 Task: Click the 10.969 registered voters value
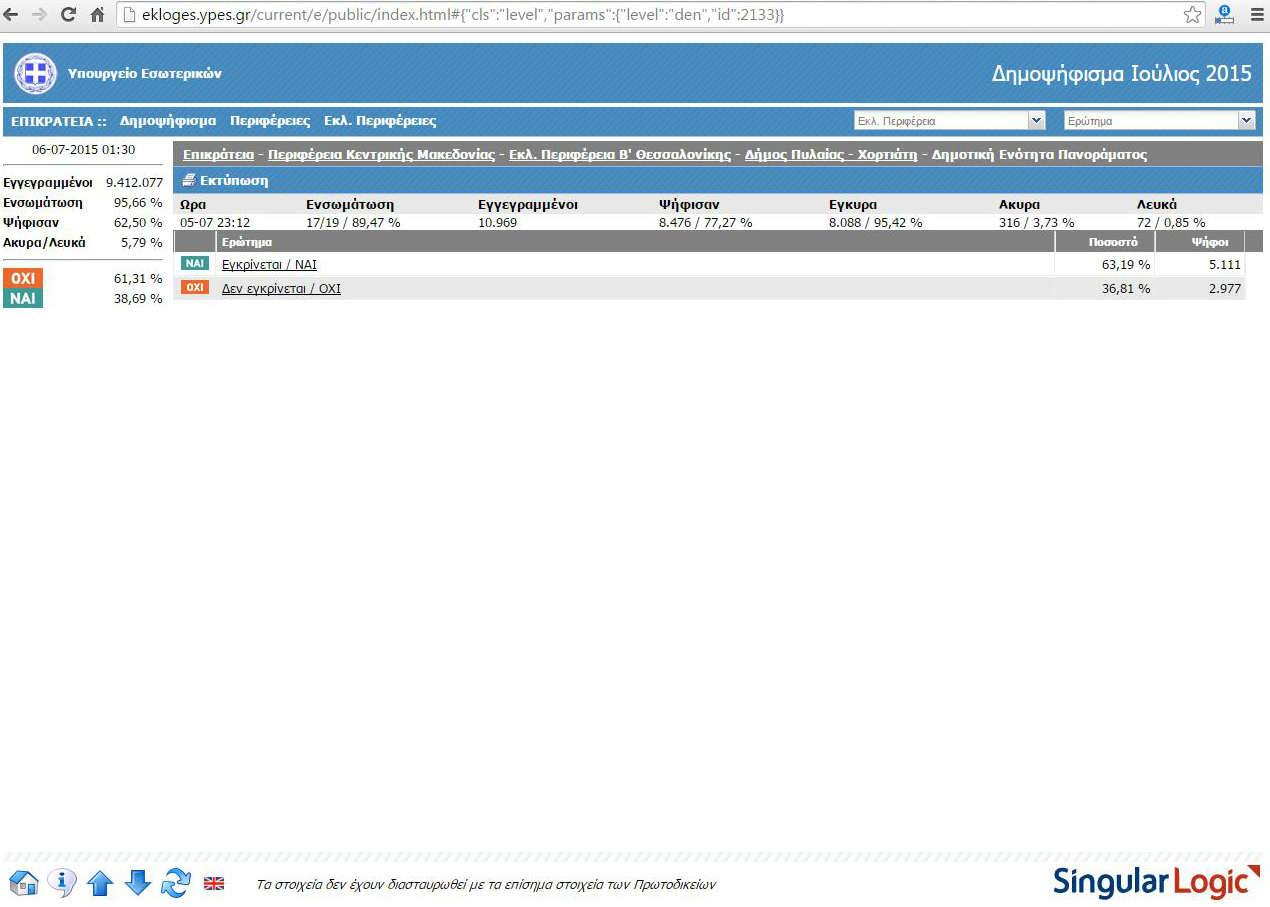[x=498, y=222]
